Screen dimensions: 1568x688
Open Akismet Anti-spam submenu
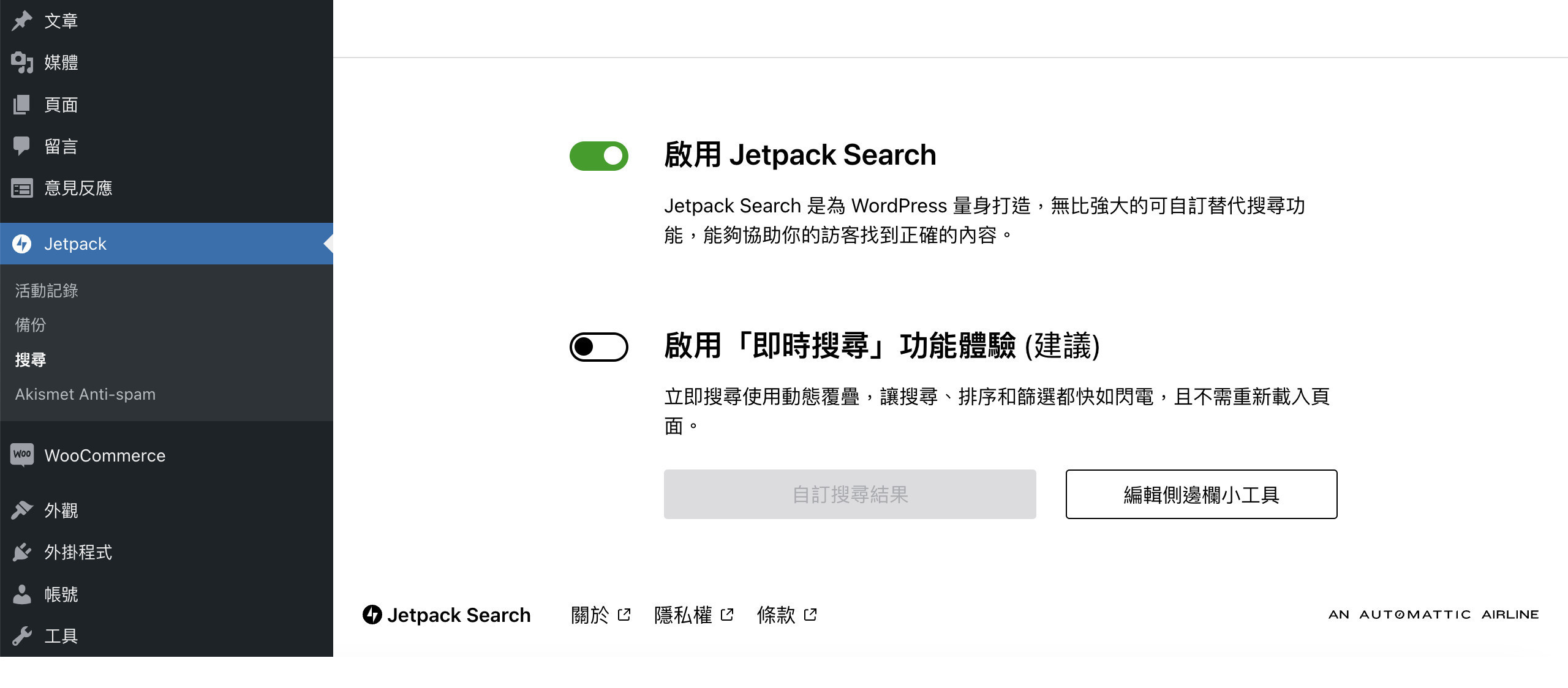click(85, 394)
